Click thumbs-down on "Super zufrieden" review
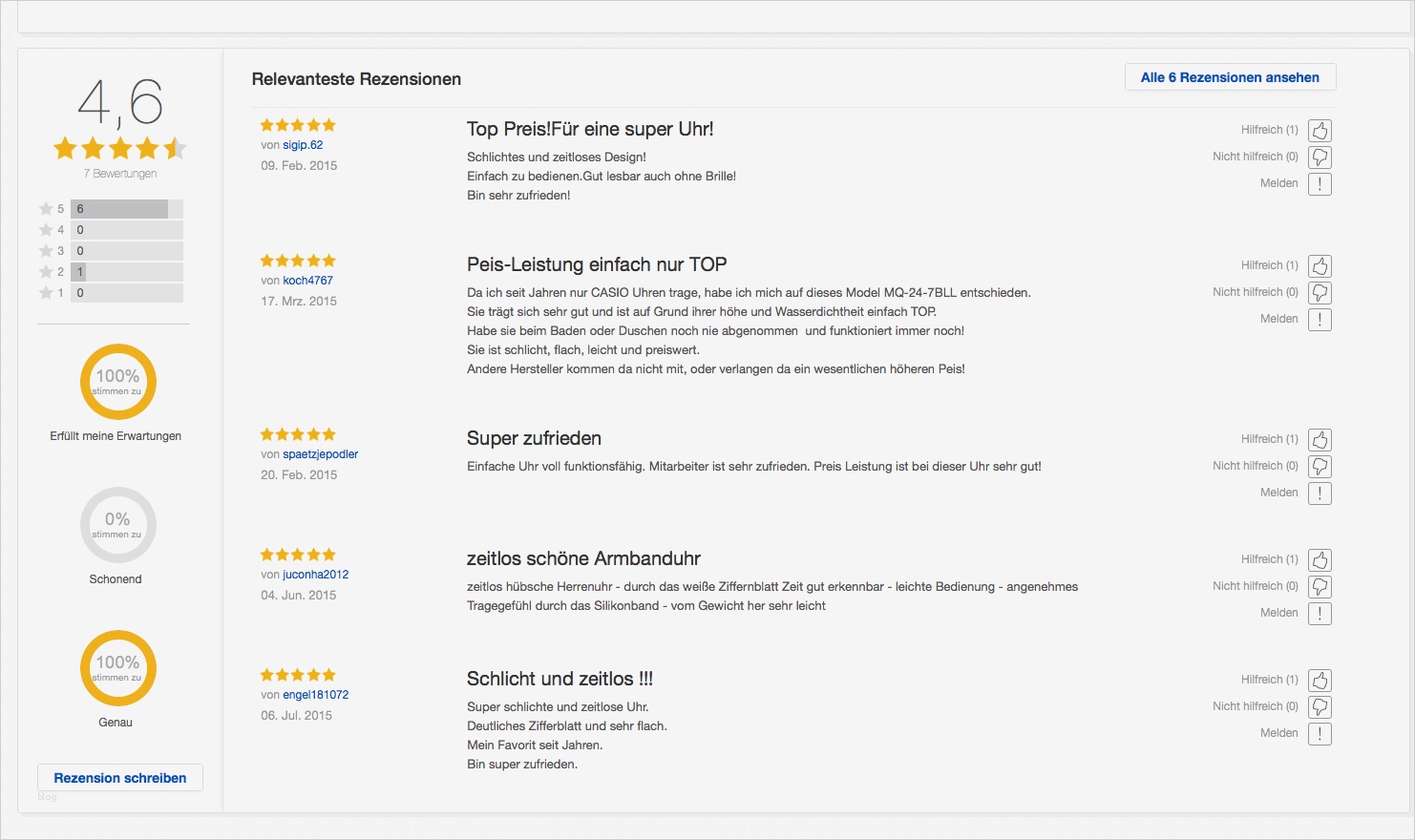The image size is (1415, 840). (1320, 467)
